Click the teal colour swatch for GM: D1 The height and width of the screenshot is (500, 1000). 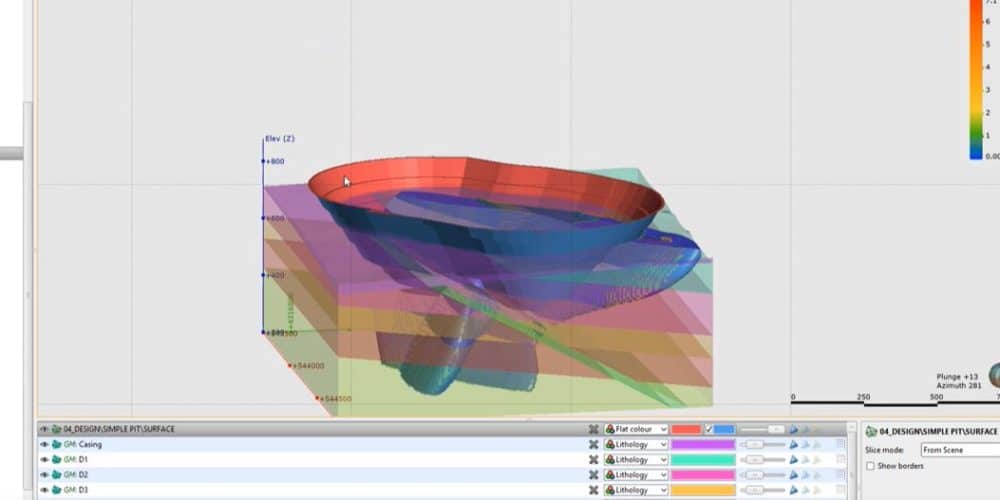(703, 460)
